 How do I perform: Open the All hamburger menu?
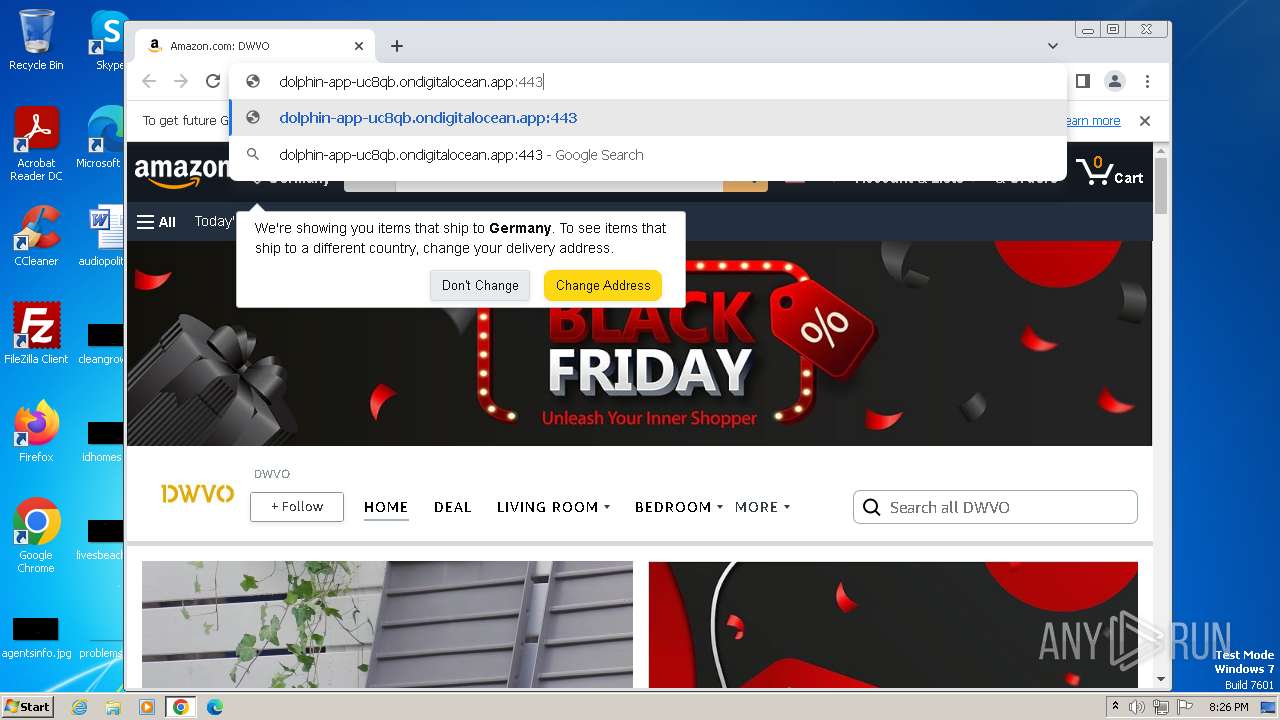click(156, 222)
